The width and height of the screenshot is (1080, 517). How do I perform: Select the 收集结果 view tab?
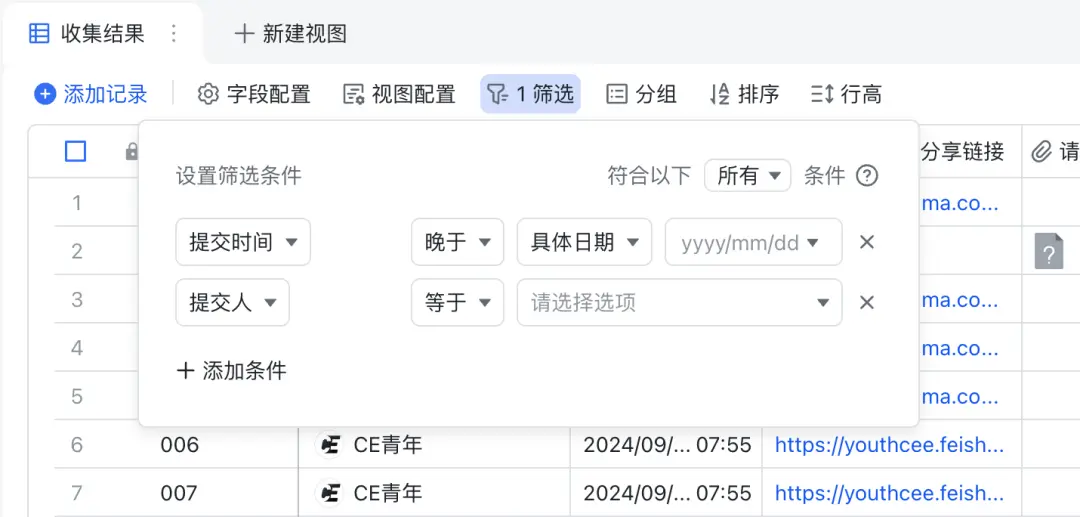(88, 34)
